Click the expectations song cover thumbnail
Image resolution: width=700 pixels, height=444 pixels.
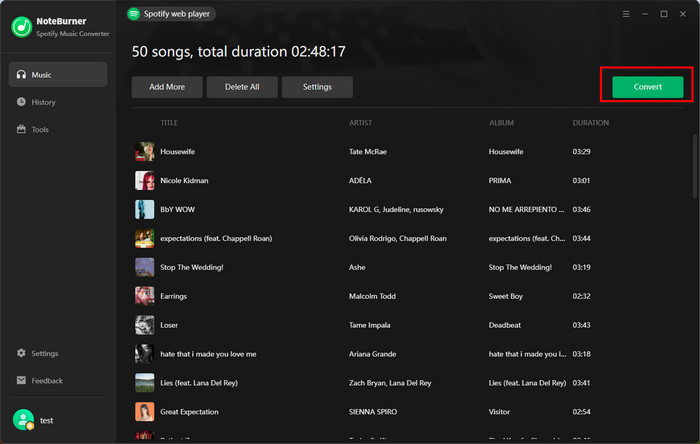pos(145,238)
